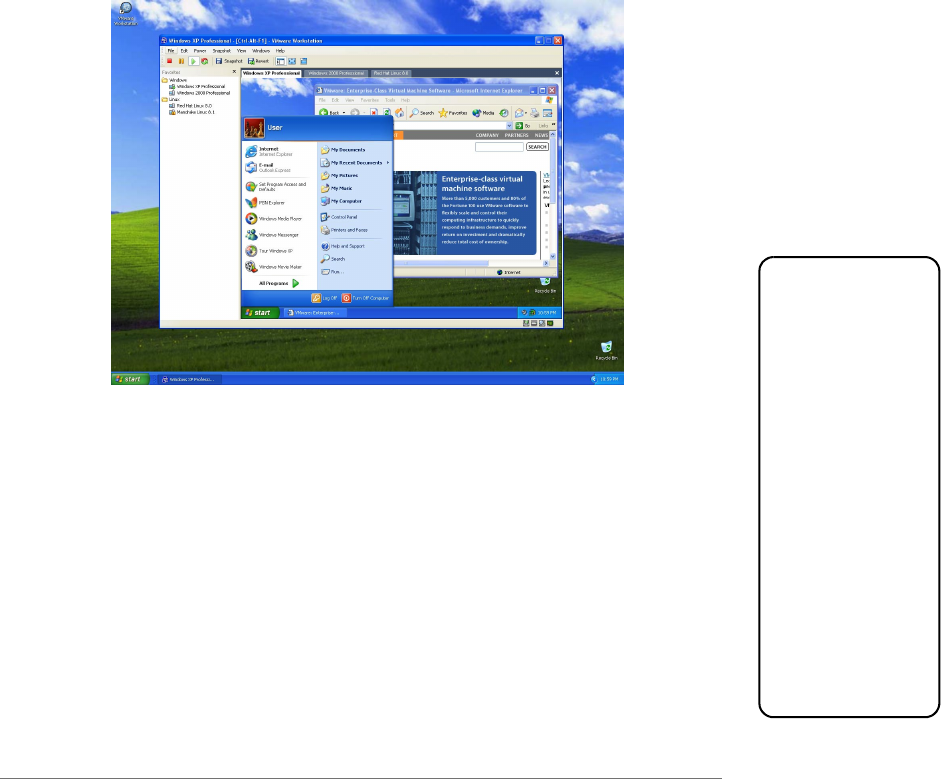Click the Reset VM icon in VMware toolbar

[205, 61]
